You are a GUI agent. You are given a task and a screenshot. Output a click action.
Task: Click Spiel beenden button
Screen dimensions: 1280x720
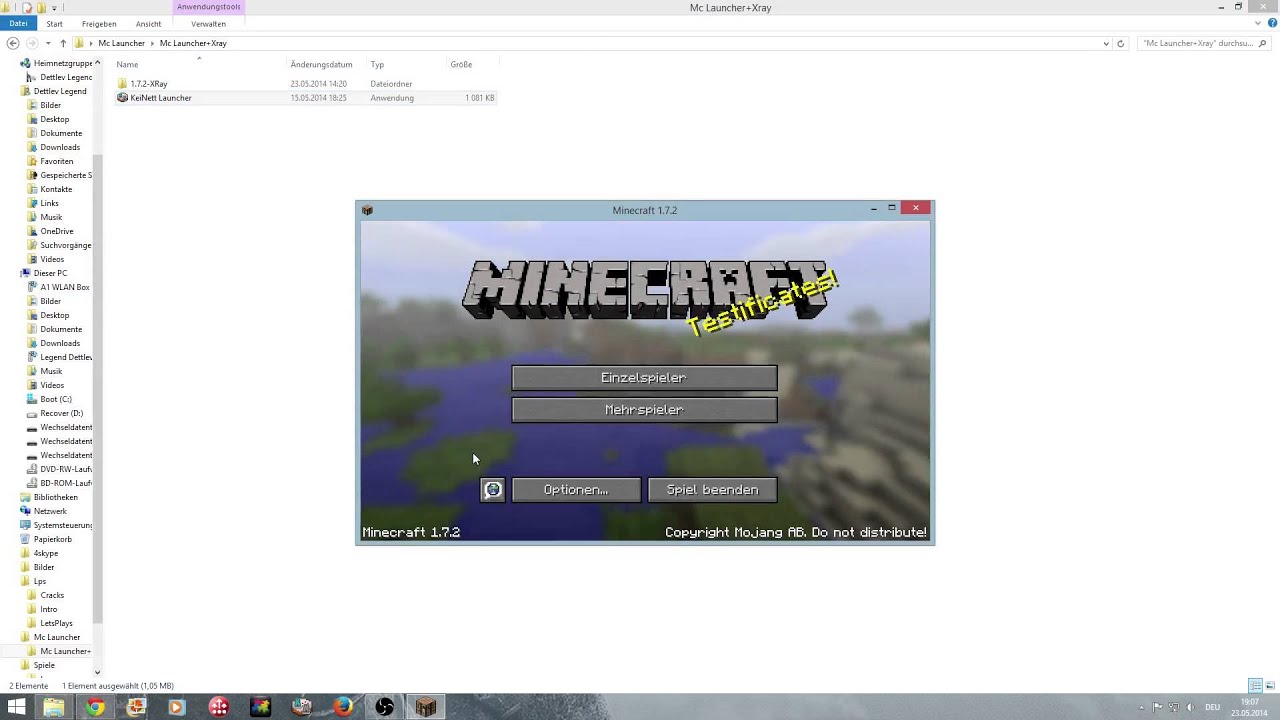pyautogui.click(x=713, y=490)
